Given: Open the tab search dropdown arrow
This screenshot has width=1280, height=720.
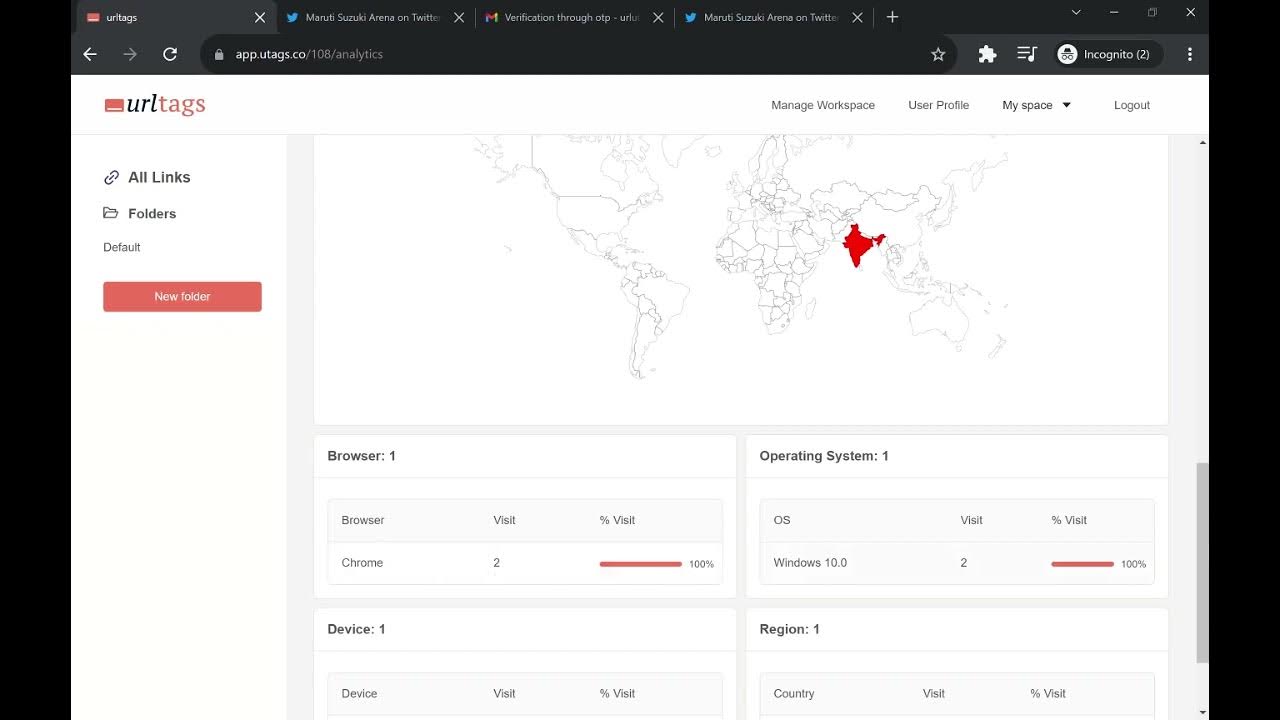Looking at the screenshot, I should click(1076, 12).
